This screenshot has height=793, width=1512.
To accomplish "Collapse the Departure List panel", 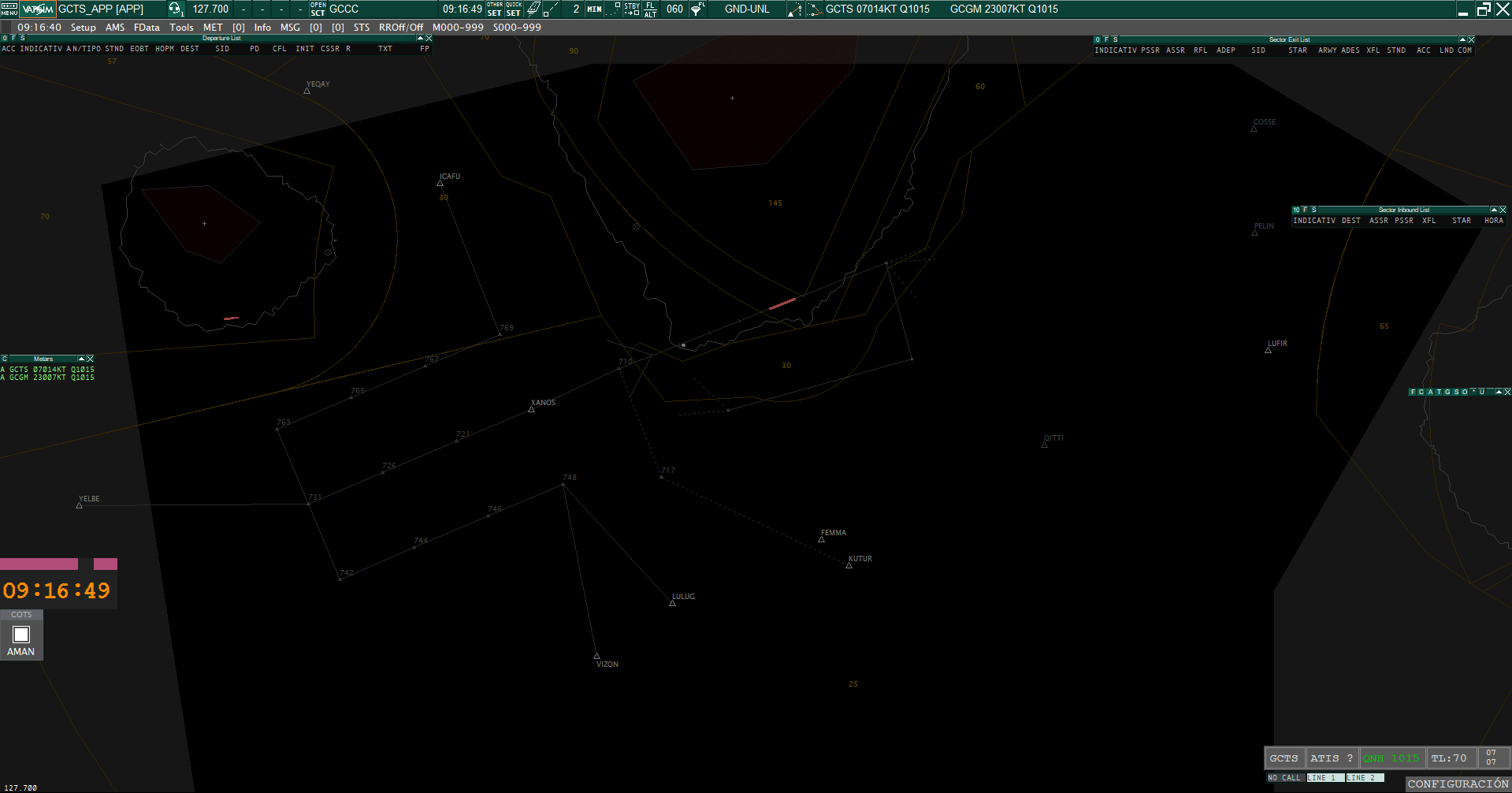I will click(420, 38).
